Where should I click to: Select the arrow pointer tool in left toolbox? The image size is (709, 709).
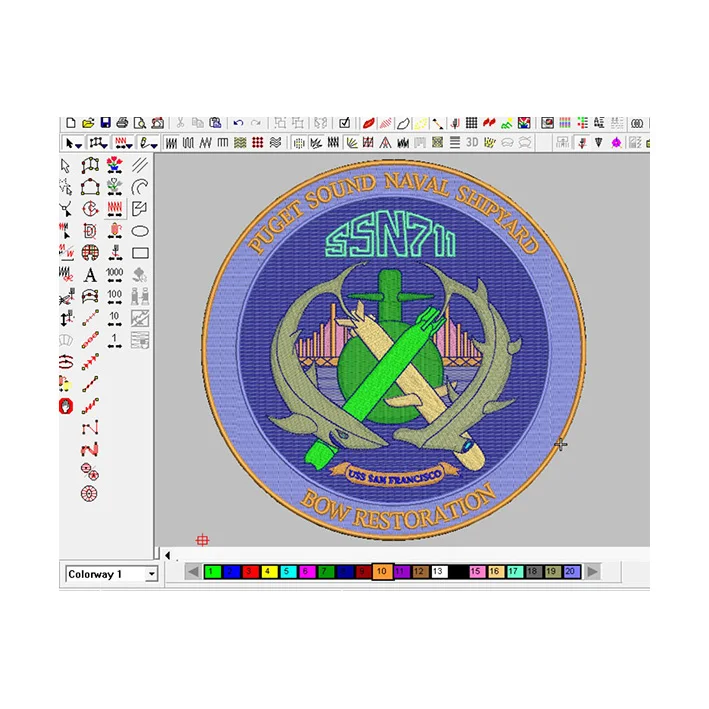(x=66, y=166)
